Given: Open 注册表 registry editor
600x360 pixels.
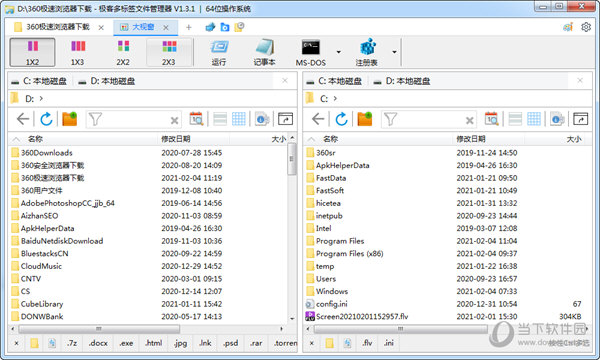Looking at the screenshot, I should tap(367, 52).
